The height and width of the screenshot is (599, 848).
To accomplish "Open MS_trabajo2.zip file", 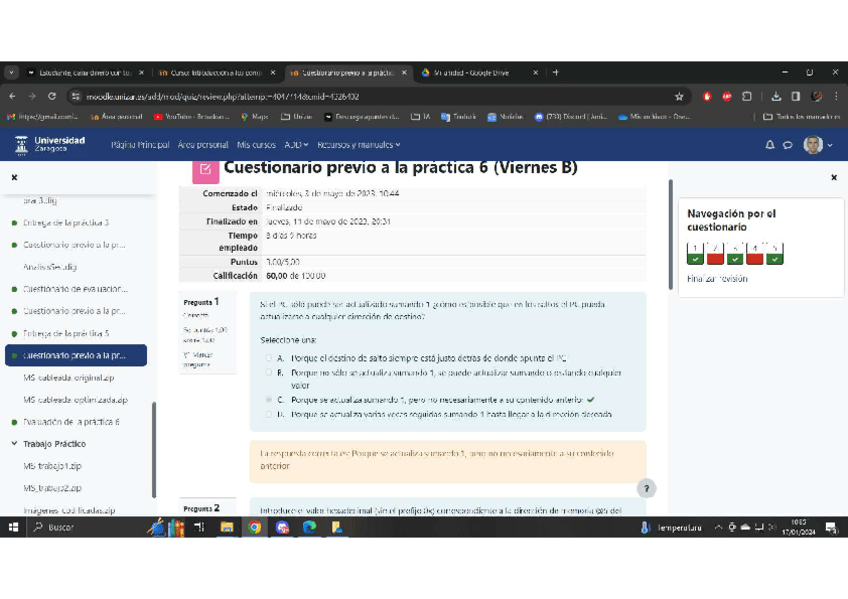I will pyautogui.click(x=52, y=488).
